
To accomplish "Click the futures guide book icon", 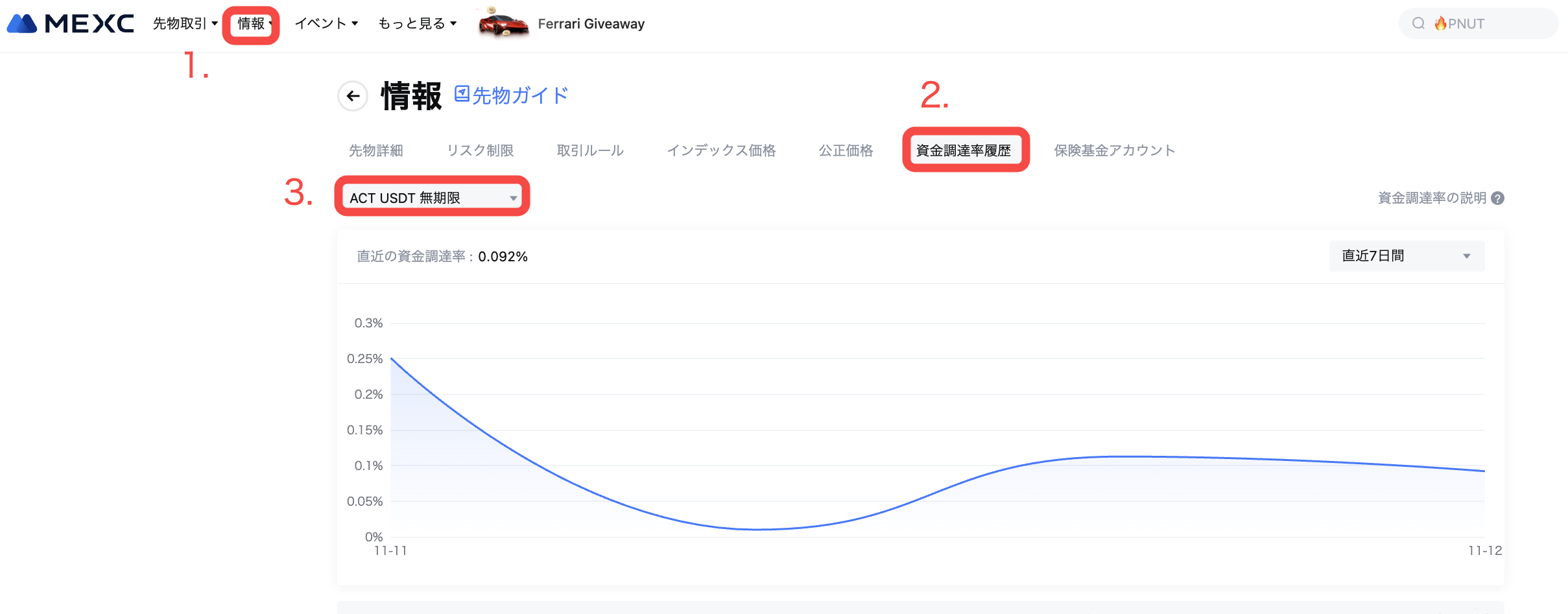I will click(x=462, y=94).
